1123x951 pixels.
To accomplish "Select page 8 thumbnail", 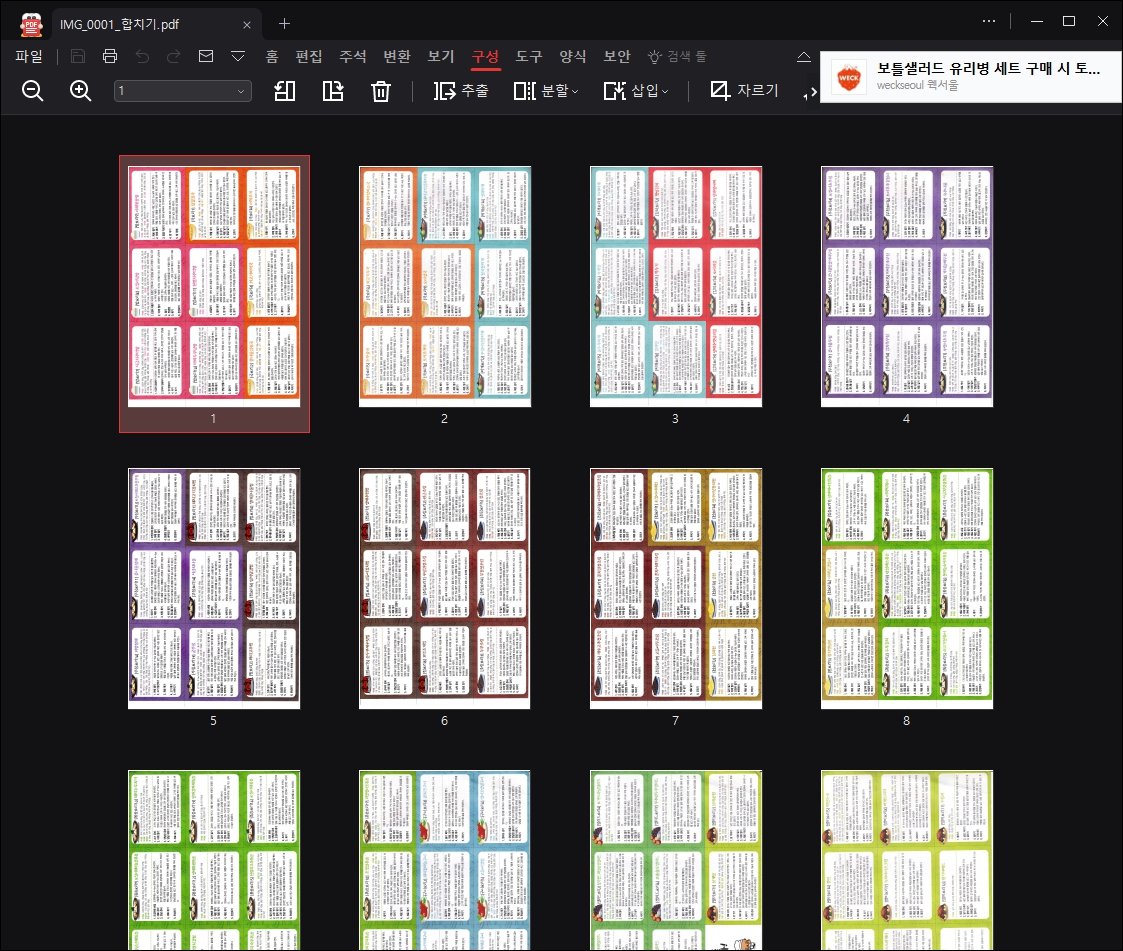I will [907, 589].
